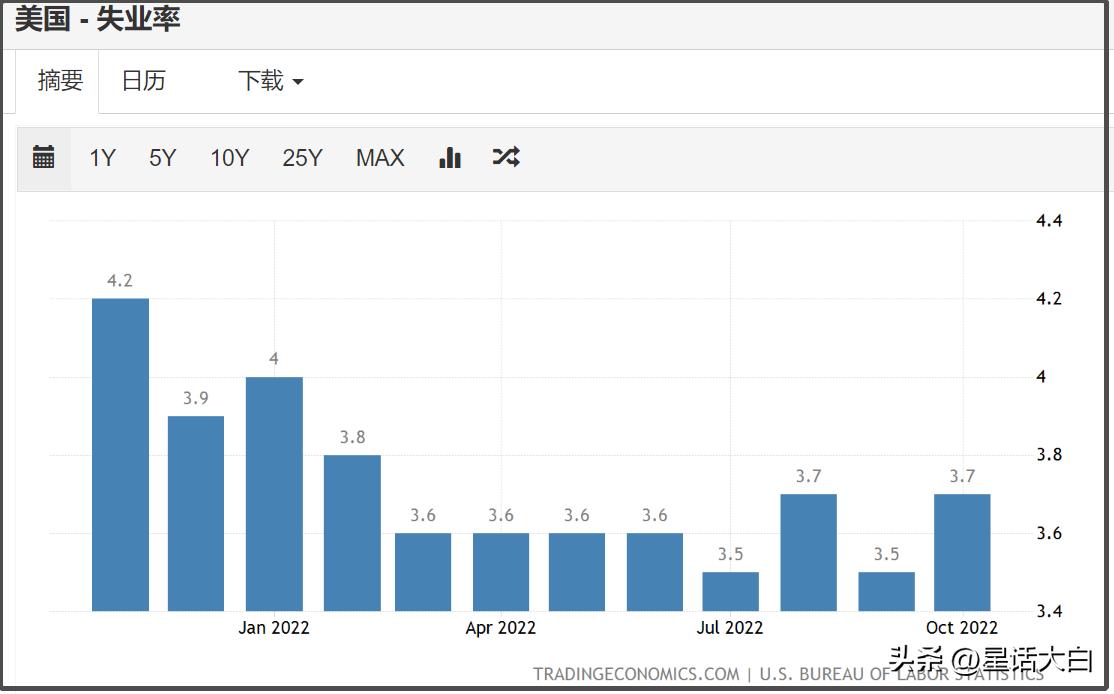This screenshot has height=694, width=1114.
Task: Select the 5Y time range
Action: click(x=162, y=158)
